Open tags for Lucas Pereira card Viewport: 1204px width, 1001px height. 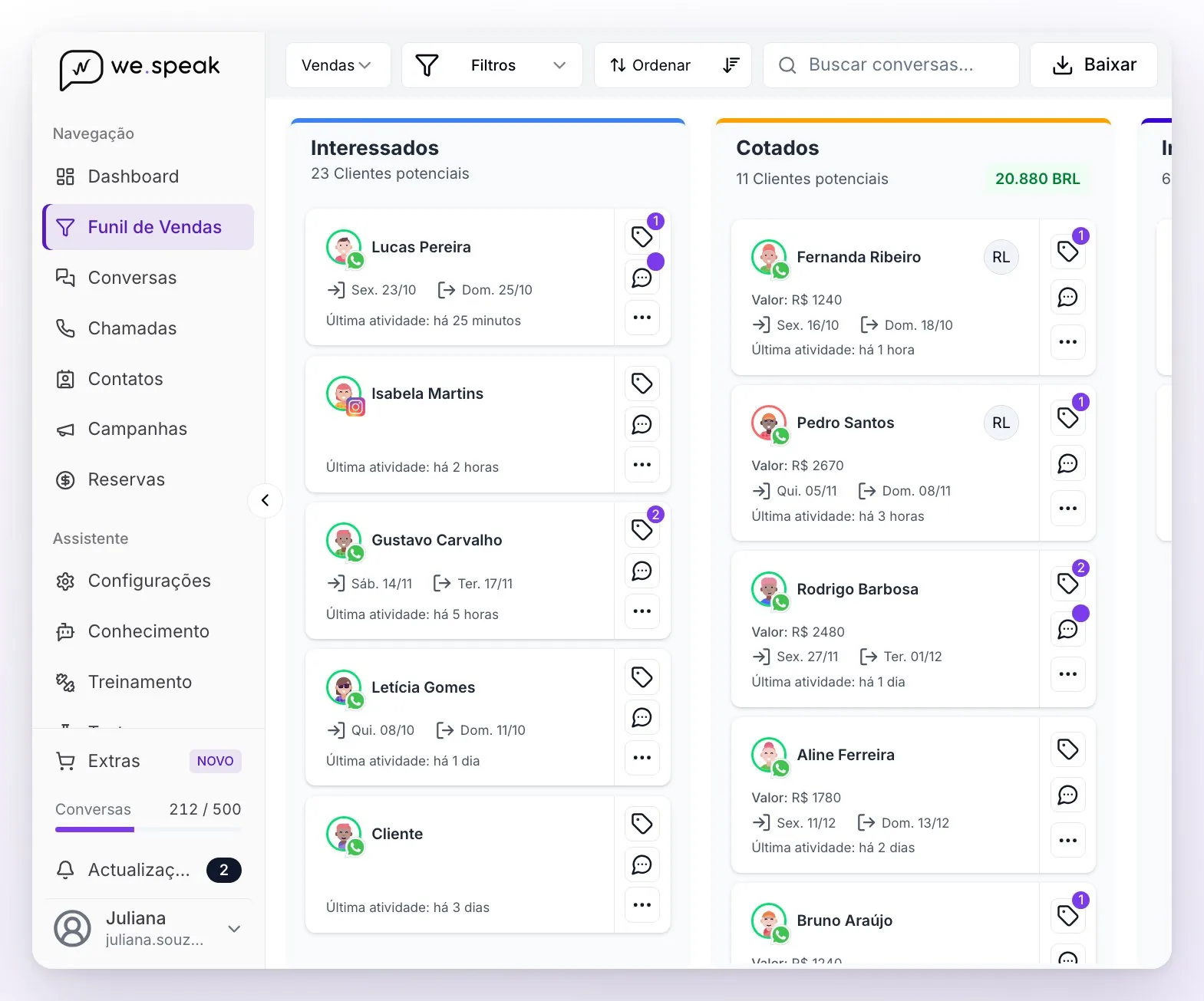pos(642,236)
